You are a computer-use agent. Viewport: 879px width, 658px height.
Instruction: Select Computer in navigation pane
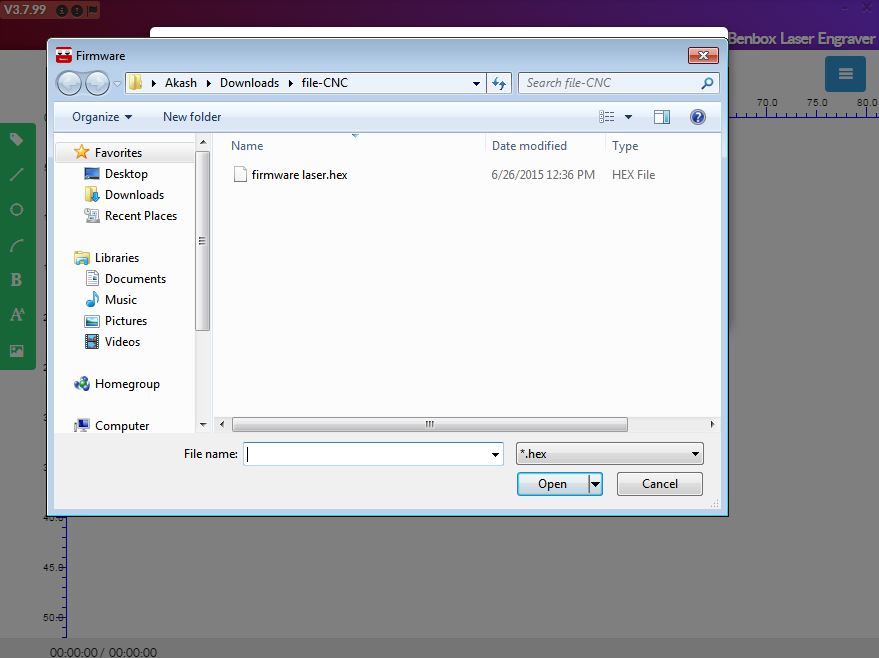pos(122,426)
